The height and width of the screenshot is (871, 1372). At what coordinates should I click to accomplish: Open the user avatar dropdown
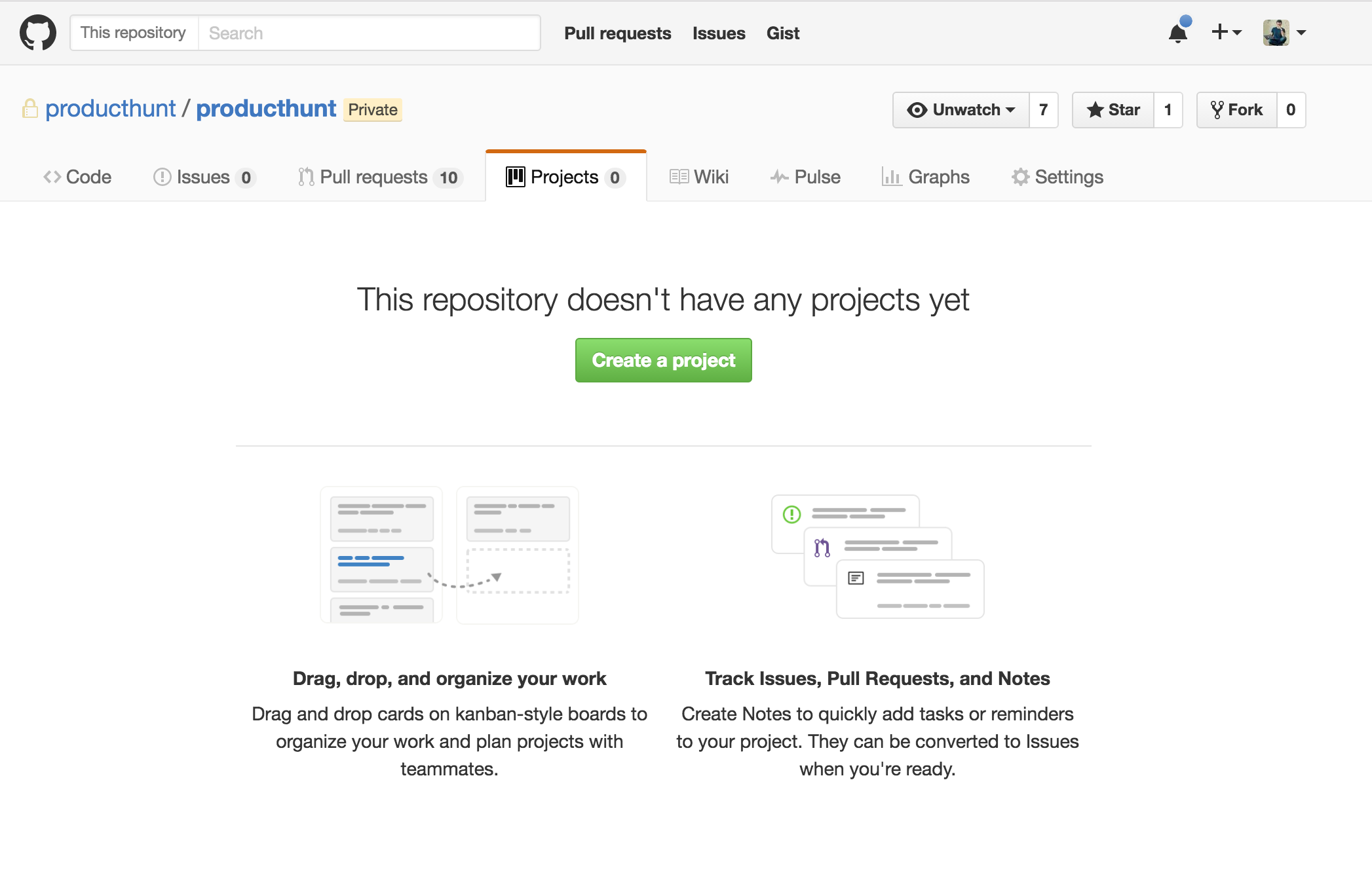click(x=1284, y=33)
